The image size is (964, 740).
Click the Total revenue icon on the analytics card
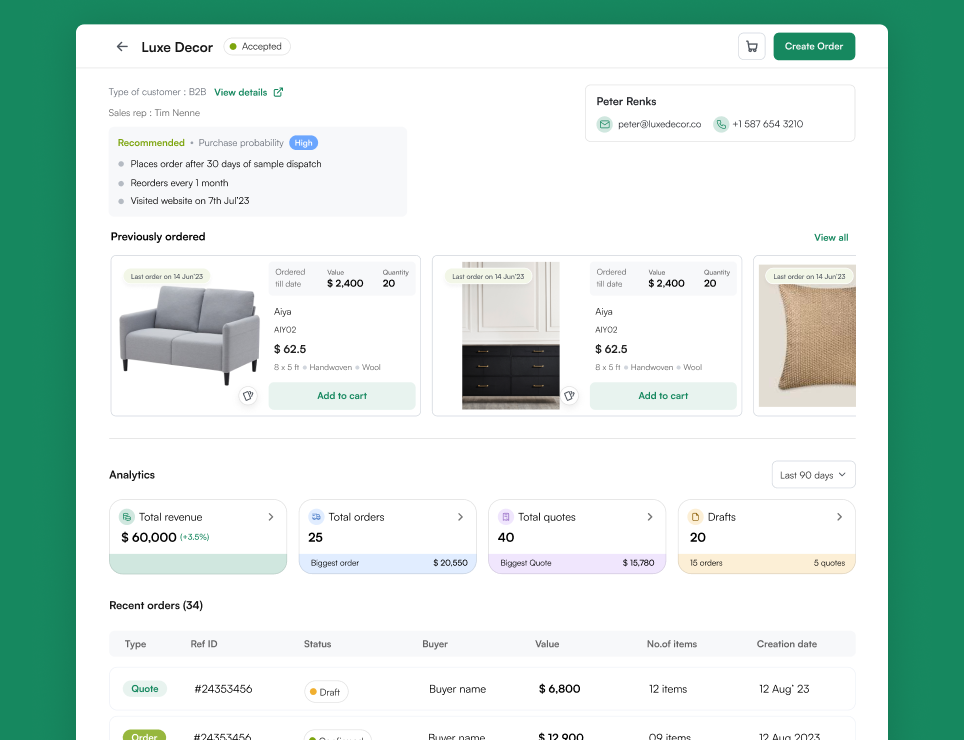tap(126, 517)
